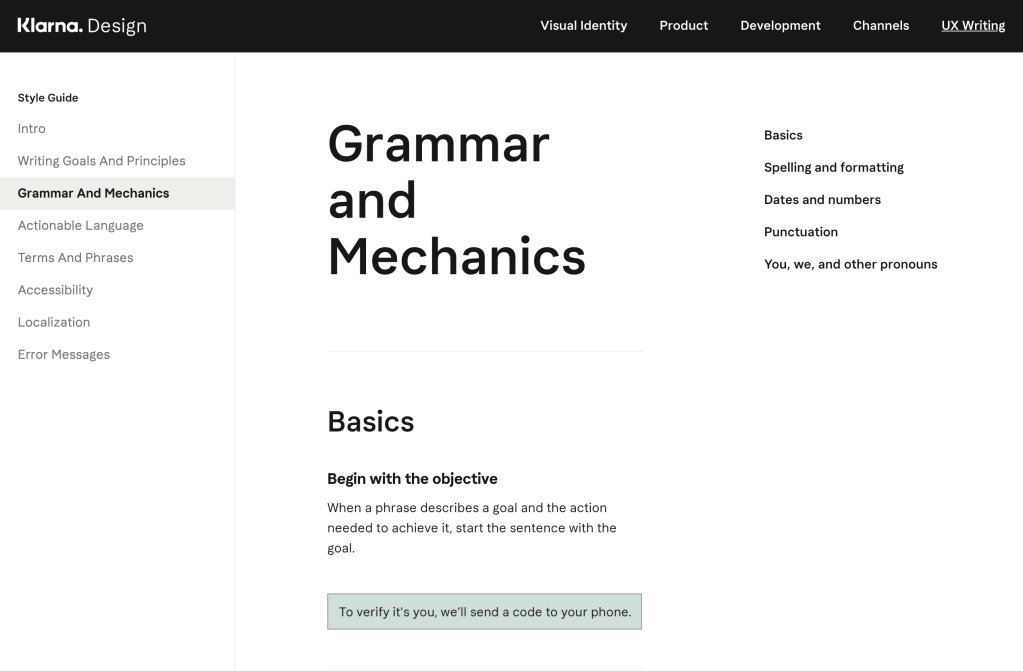Select Grammar And Mechanics sidebar item
The width and height of the screenshot is (1023, 671).
coord(93,193)
